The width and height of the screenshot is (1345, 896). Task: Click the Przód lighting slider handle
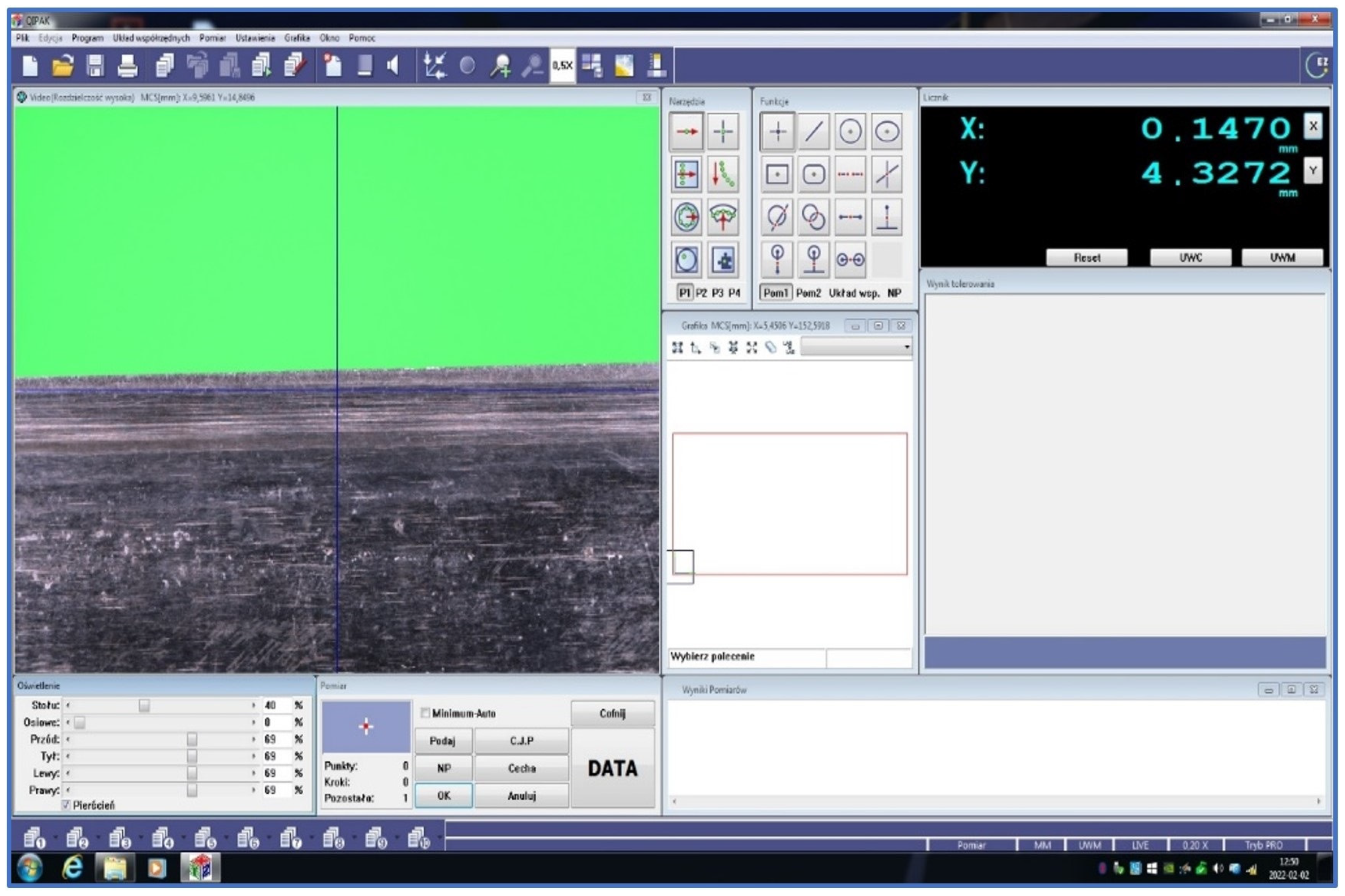pyautogui.click(x=192, y=739)
